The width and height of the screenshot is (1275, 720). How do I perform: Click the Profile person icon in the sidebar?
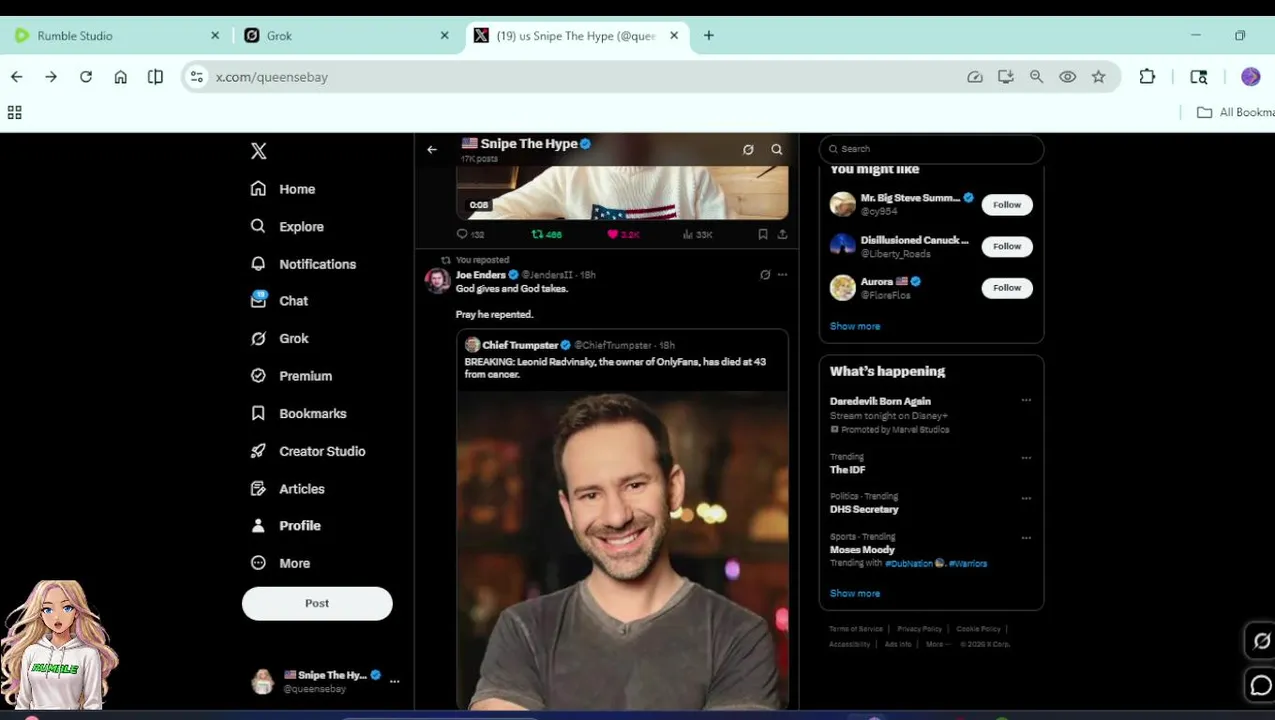258,526
